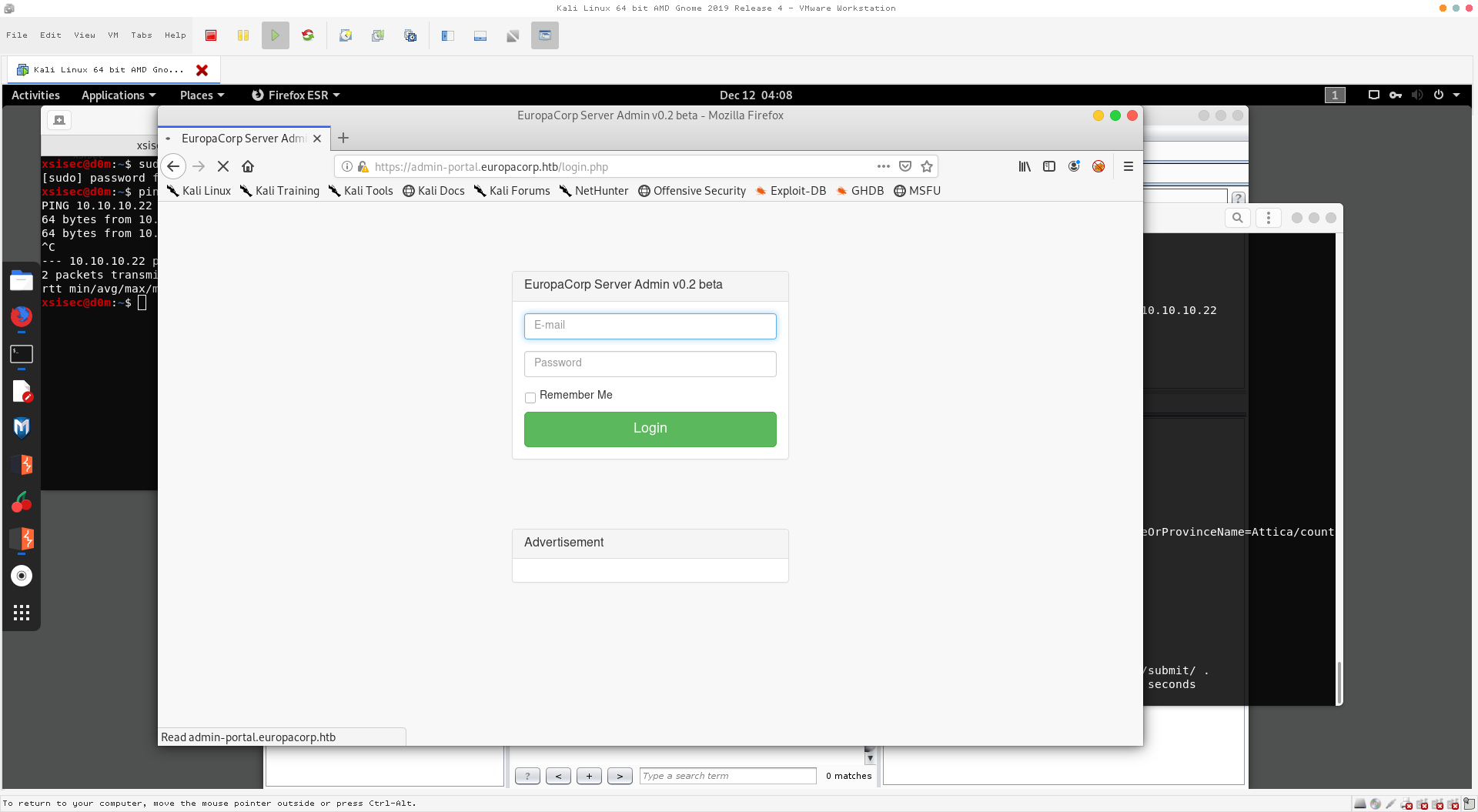Open VMware Edit menu

(51, 35)
